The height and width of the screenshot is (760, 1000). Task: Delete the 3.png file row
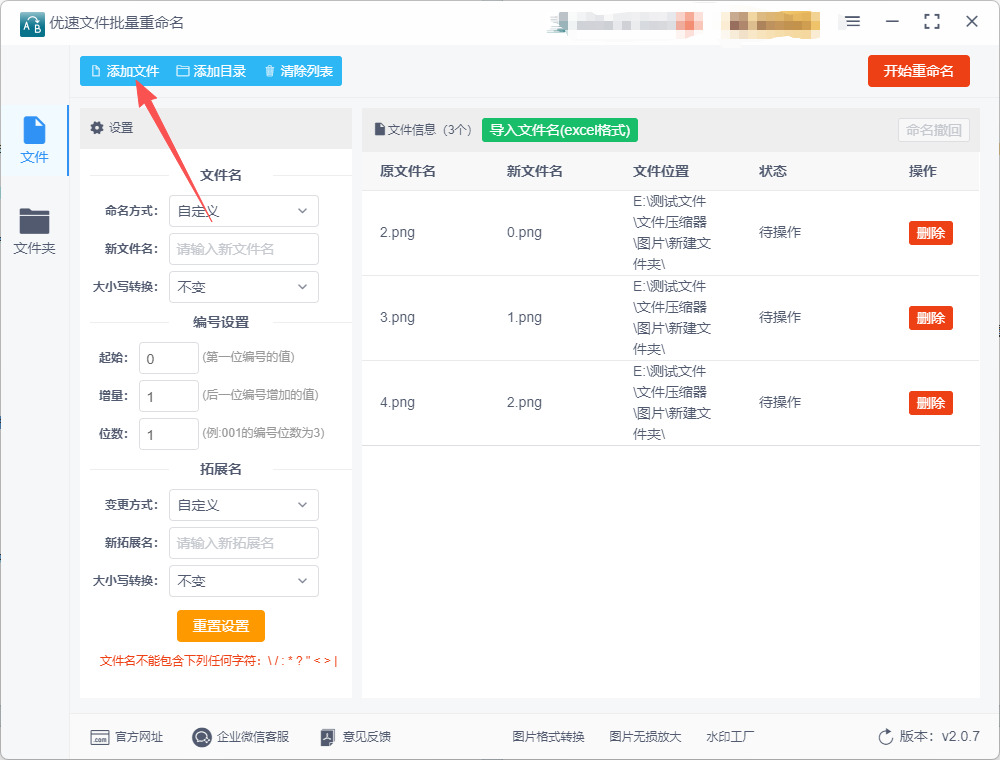coord(930,318)
